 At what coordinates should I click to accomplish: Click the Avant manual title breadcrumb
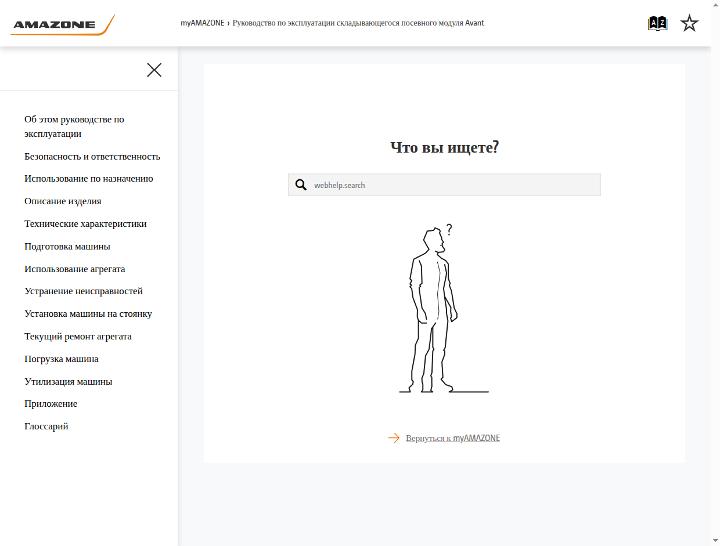[358, 23]
